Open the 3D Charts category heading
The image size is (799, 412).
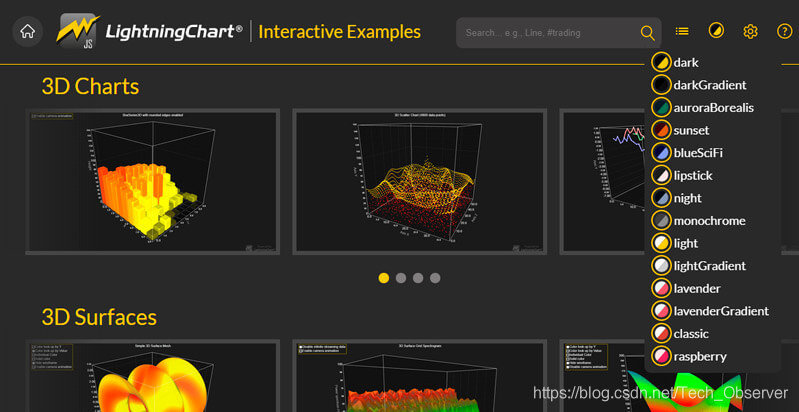tap(90, 87)
